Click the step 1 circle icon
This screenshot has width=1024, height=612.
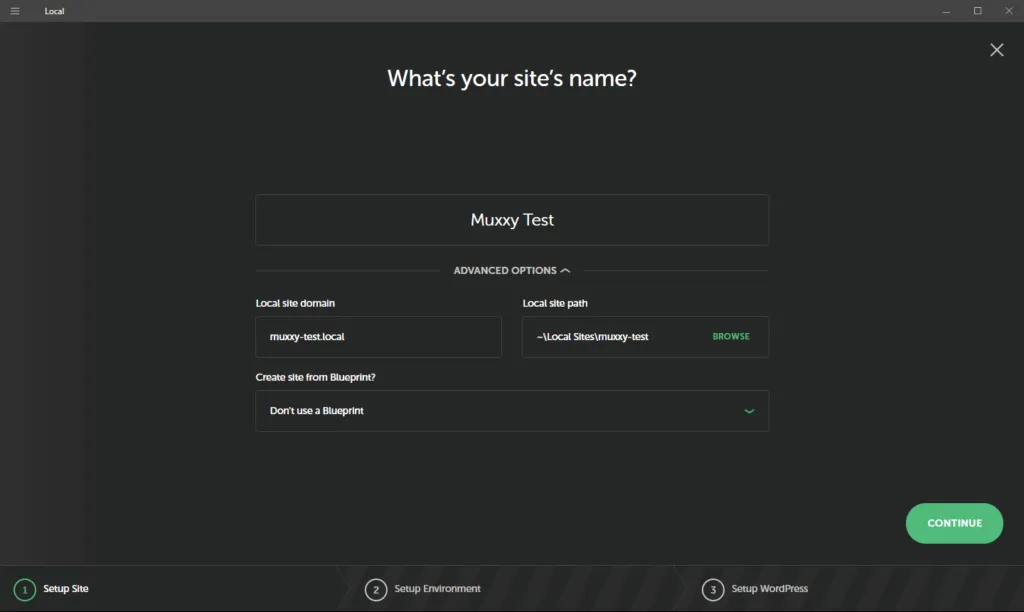pos(25,590)
